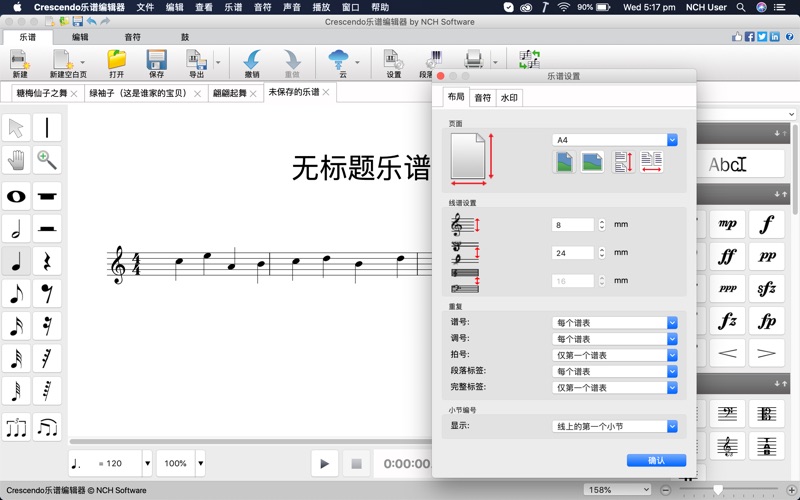Open the 小节编号 显示 dropdown

pos(614,426)
